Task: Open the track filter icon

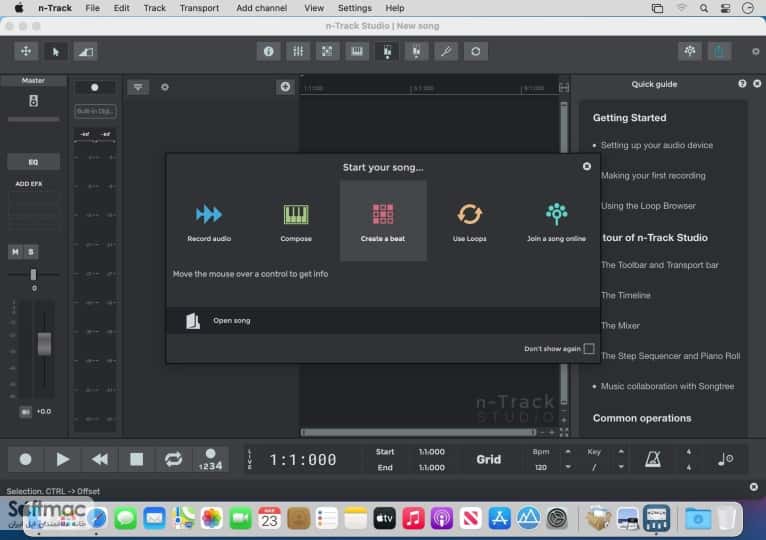Action: (138, 87)
